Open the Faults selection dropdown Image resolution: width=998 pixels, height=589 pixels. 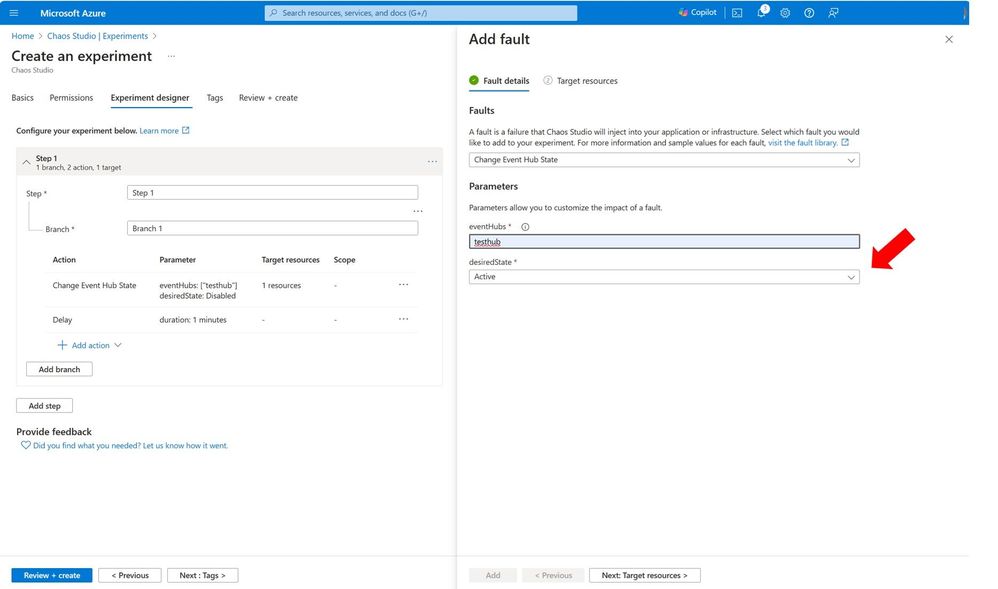pyautogui.click(x=664, y=160)
